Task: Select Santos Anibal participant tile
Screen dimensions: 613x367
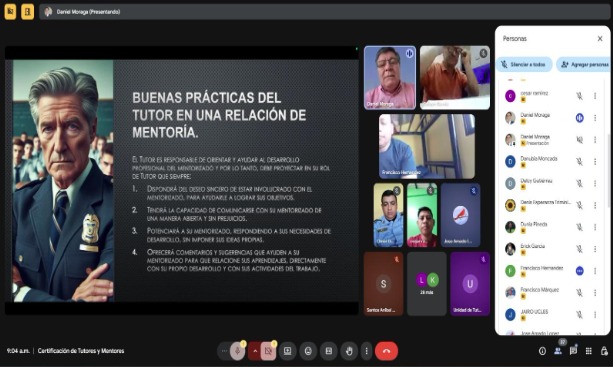Action: pos(384,283)
